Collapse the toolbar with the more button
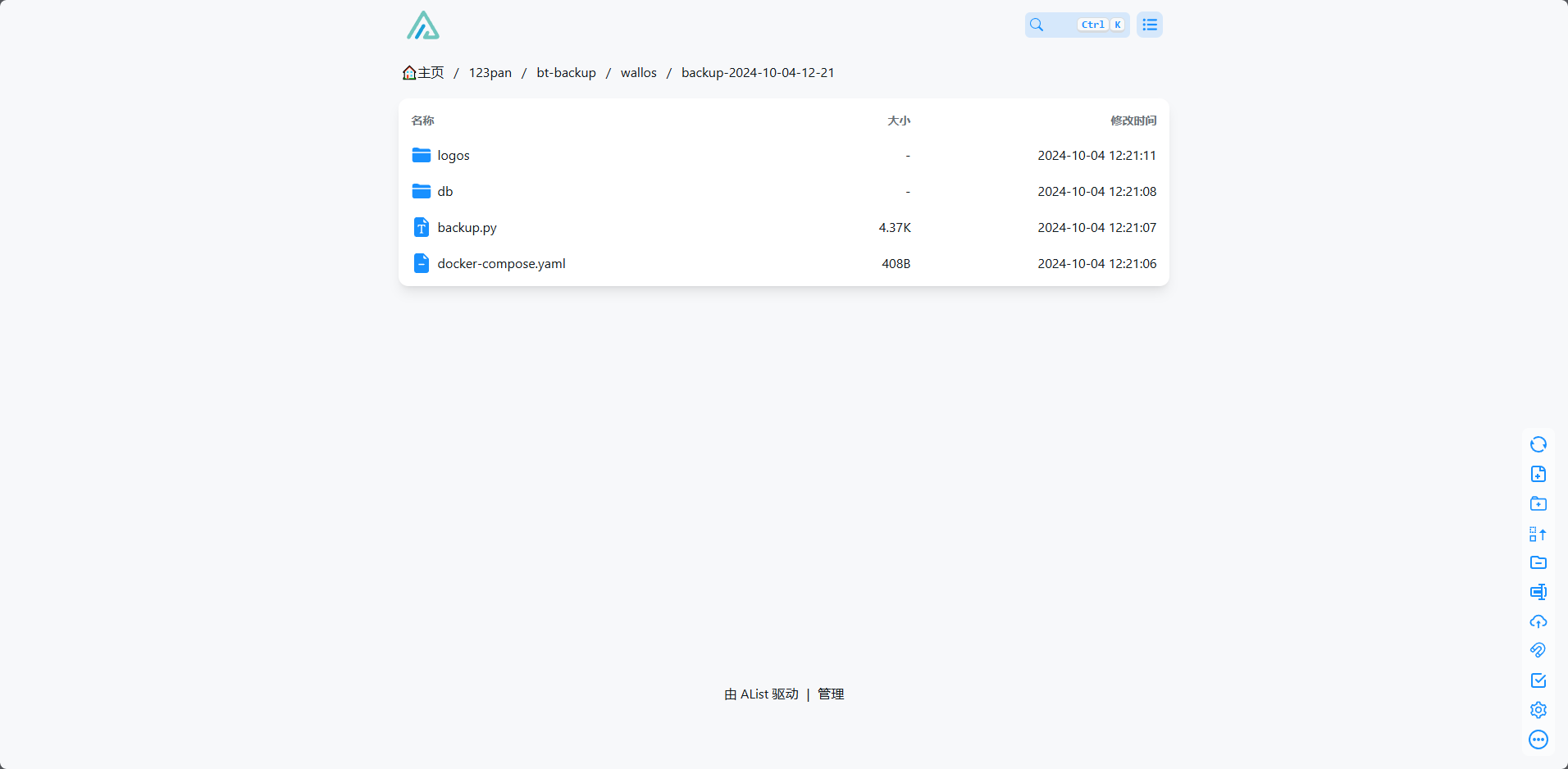The height and width of the screenshot is (769, 1568). (x=1538, y=739)
